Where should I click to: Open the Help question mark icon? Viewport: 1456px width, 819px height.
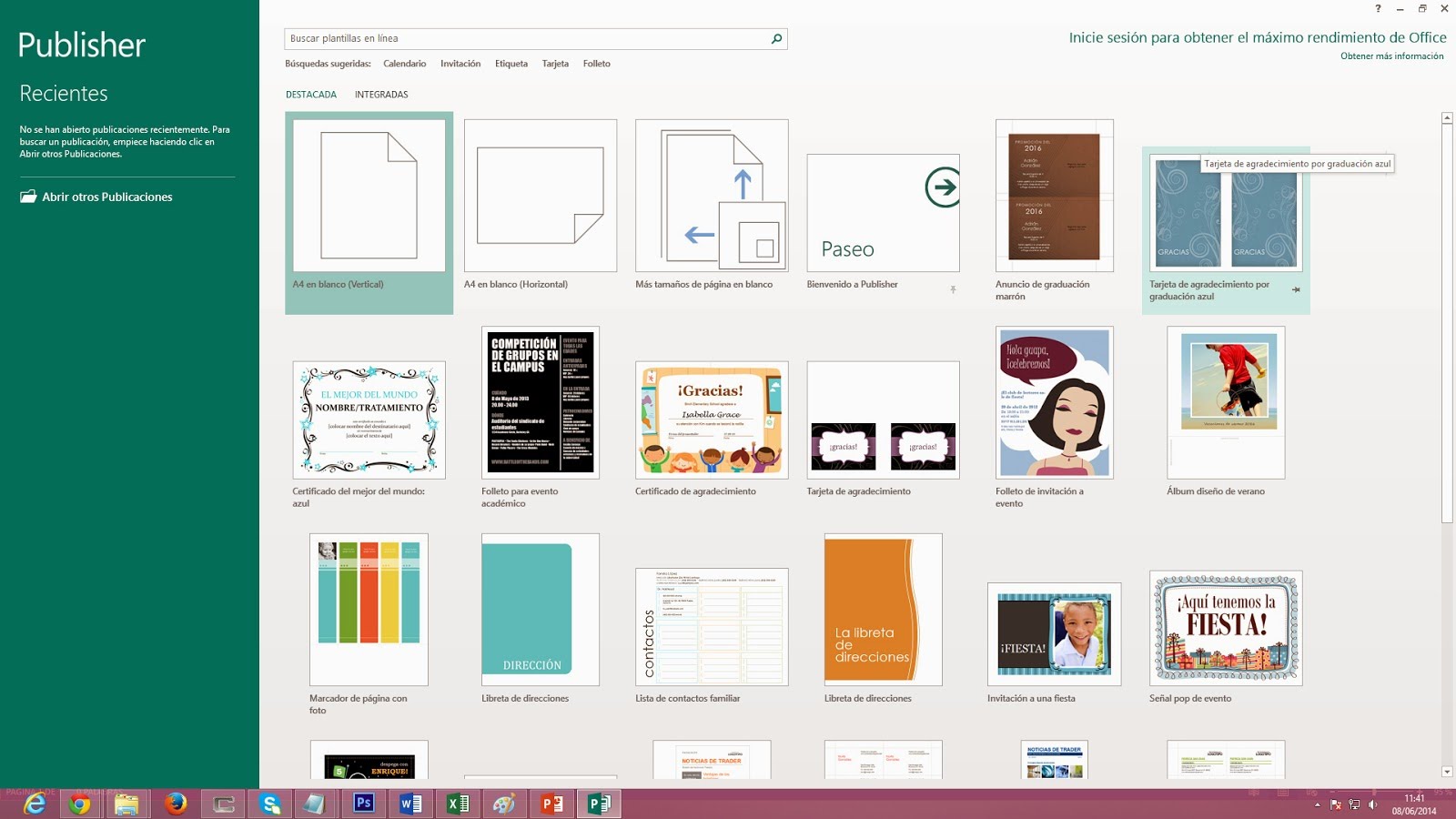[x=1377, y=9]
